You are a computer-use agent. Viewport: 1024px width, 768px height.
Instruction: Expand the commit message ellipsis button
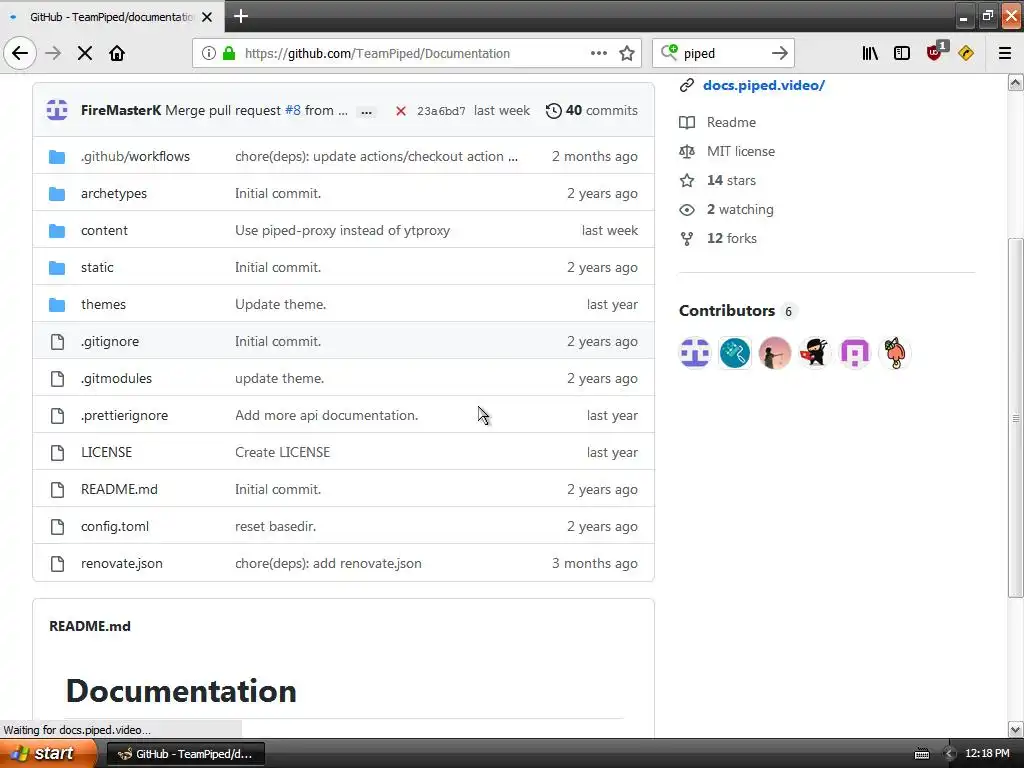pyautogui.click(x=366, y=112)
